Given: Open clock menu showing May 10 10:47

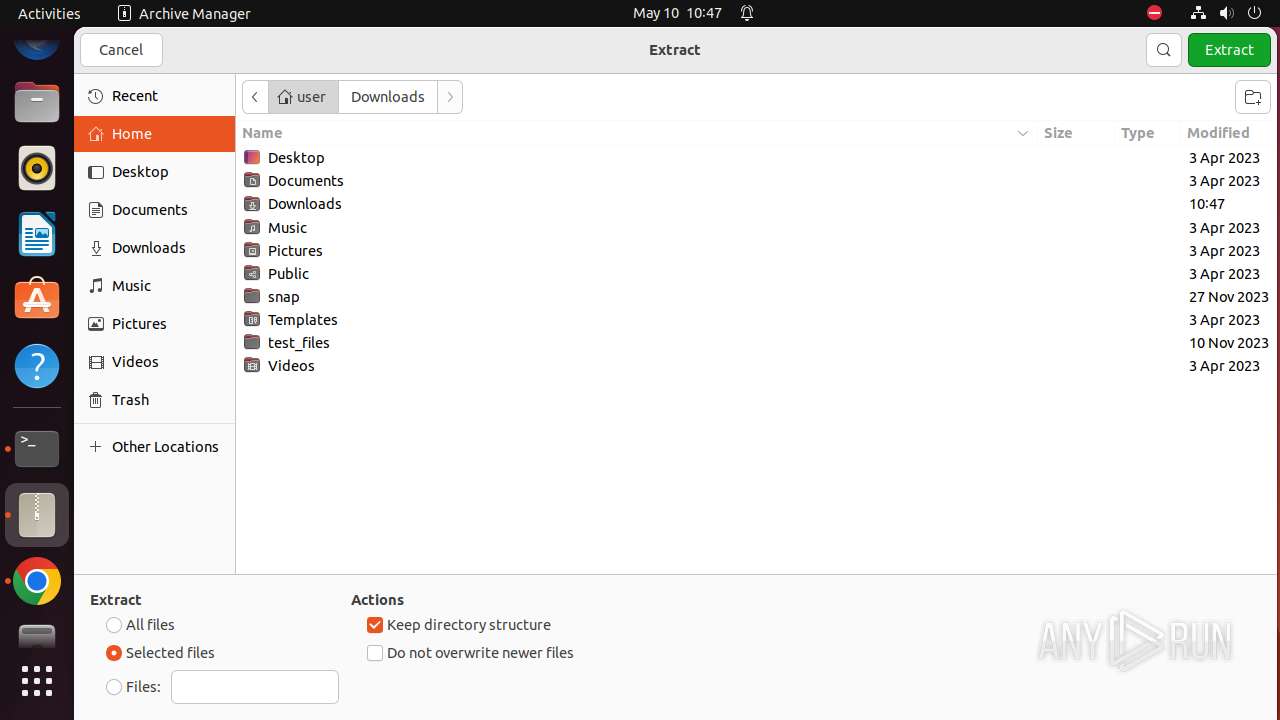Looking at the screenshot, I should click(x=677, y=13).
